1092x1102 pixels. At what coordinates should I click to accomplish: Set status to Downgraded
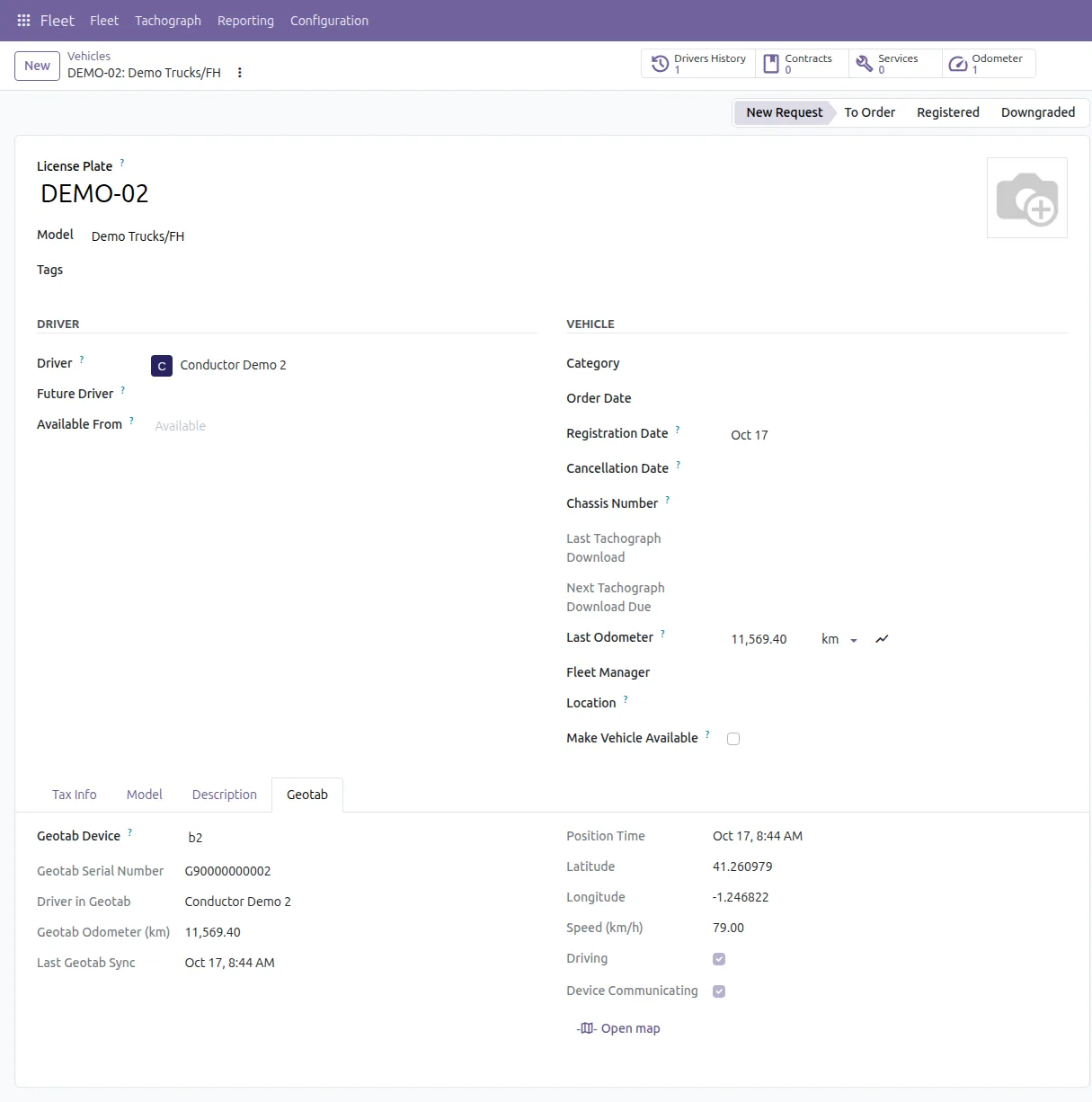tap(1038, 112)
